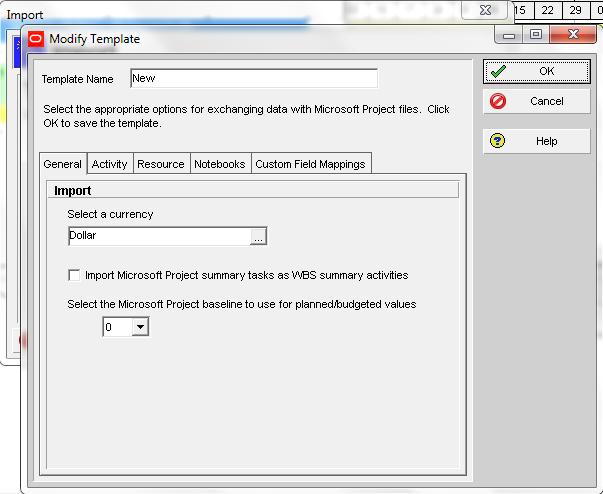Image resolution: width=603 pixels, height=494 pixels.
Task: Click the Dollar currency field
Action: 160,236
